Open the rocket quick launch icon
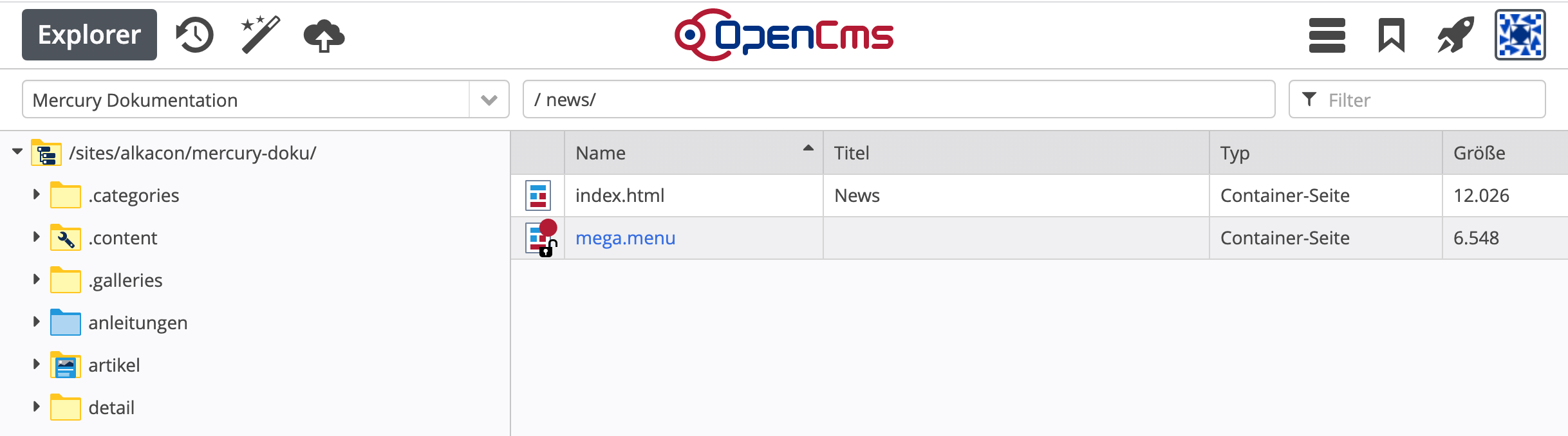Image resolution: width=1568 pixels, height=436 pixels. pos(1455,35)
